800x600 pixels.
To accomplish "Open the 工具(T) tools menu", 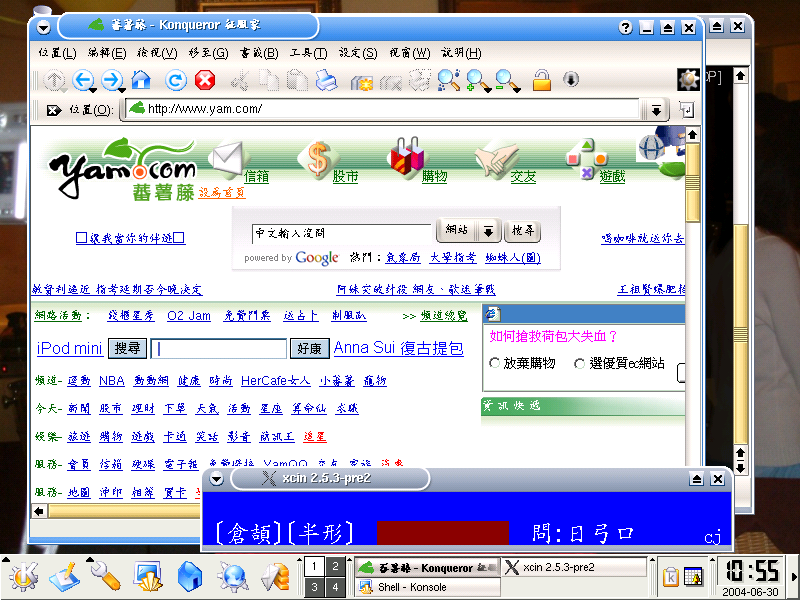I will click(307, 53).
